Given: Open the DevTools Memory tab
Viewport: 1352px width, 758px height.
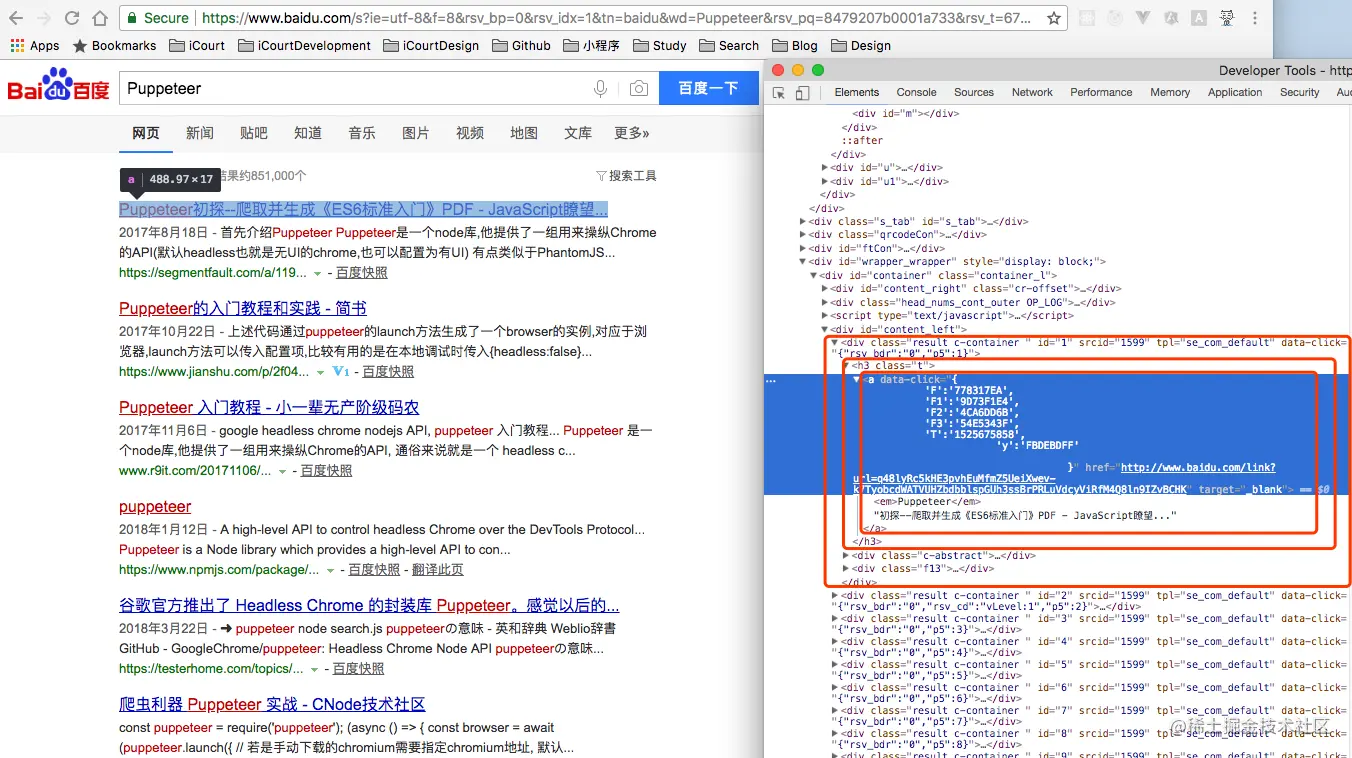Looking at the screenshot, I should coord(1170,92).
